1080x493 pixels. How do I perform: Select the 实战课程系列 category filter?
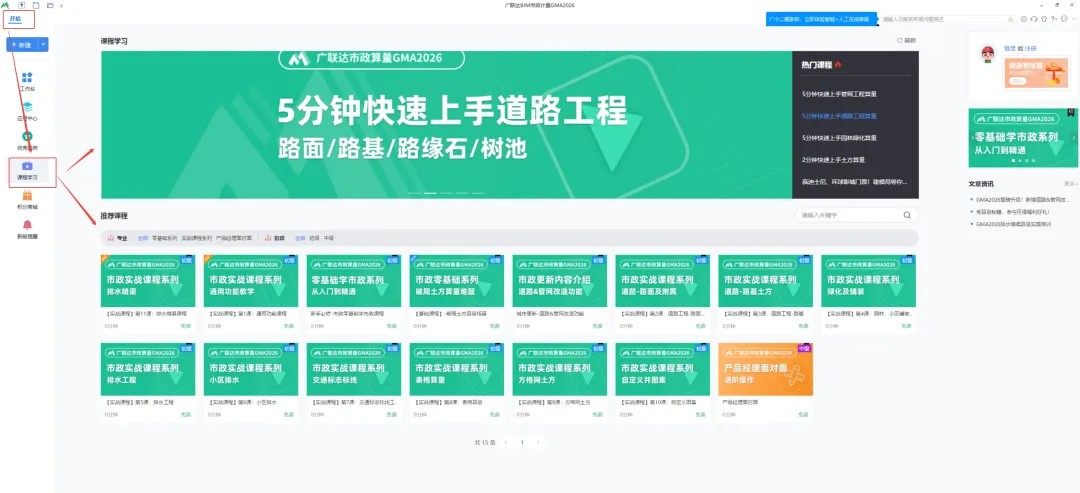[196, 238]
